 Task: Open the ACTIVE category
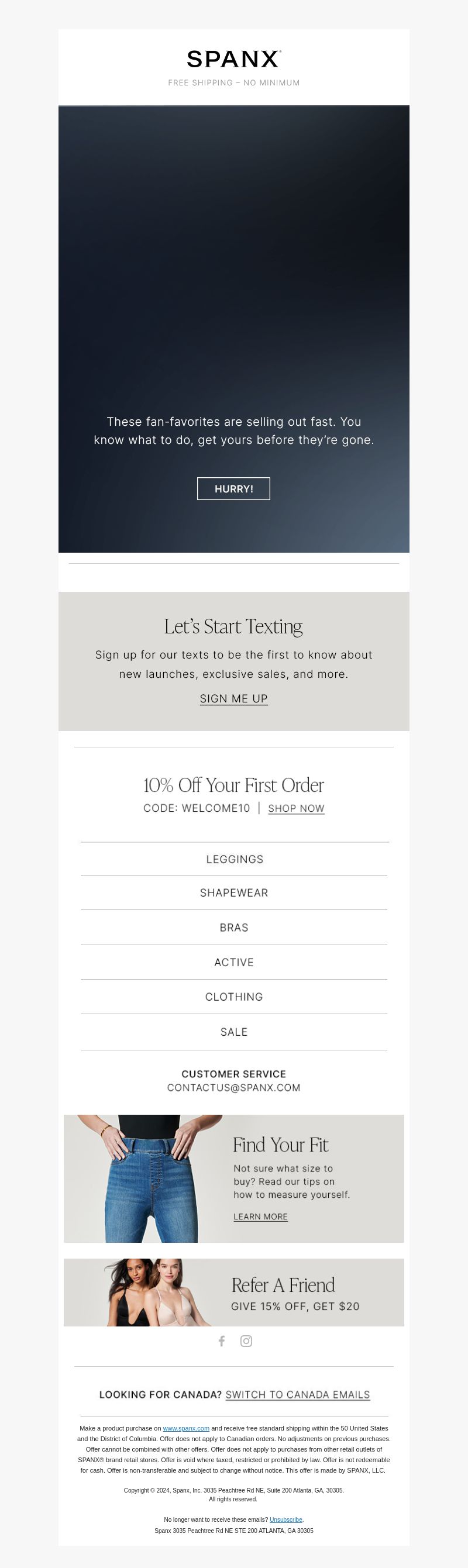click(x=235, y=962)
